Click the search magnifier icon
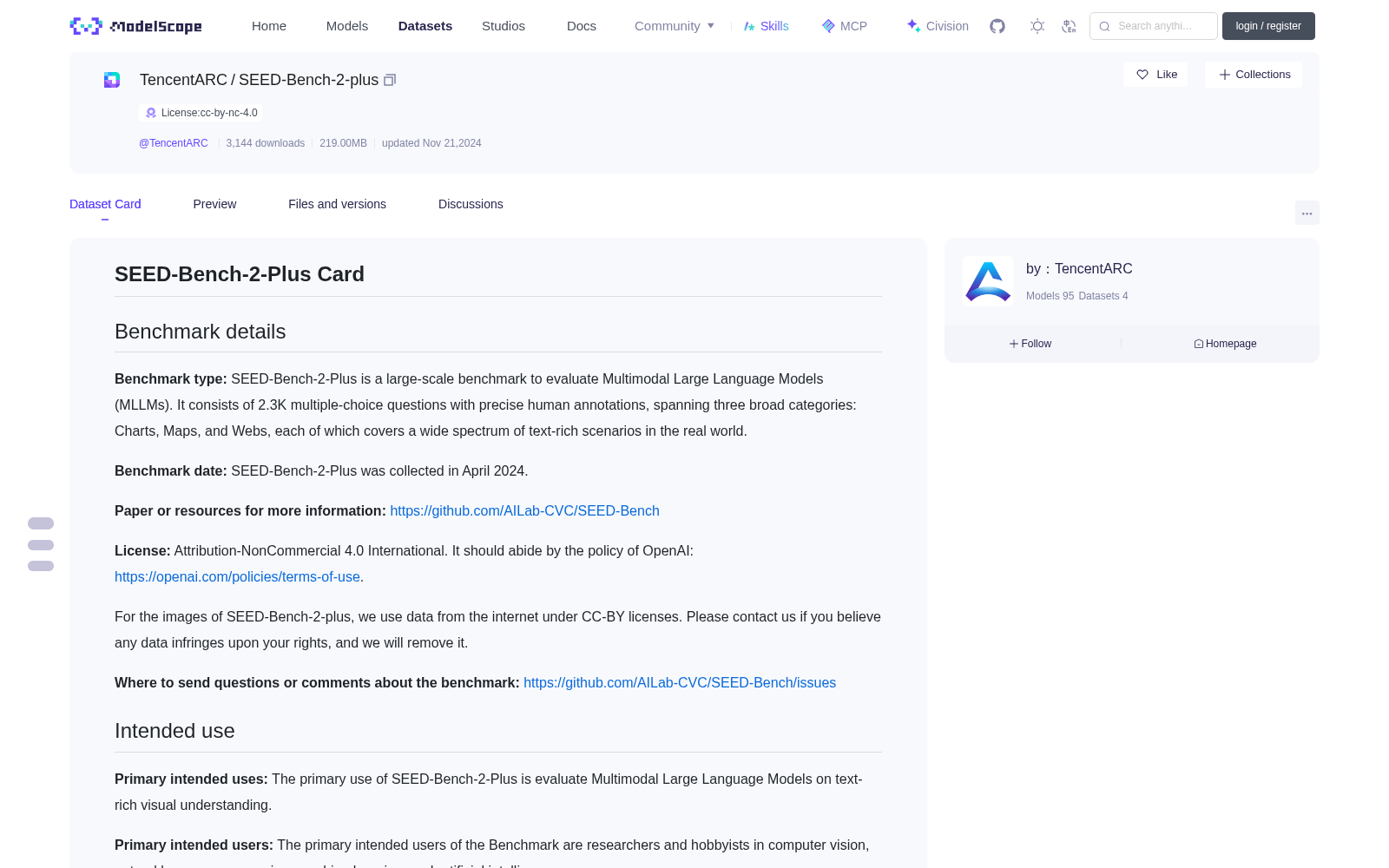The image size is (1389, 868). click(x=1104, y=26)
